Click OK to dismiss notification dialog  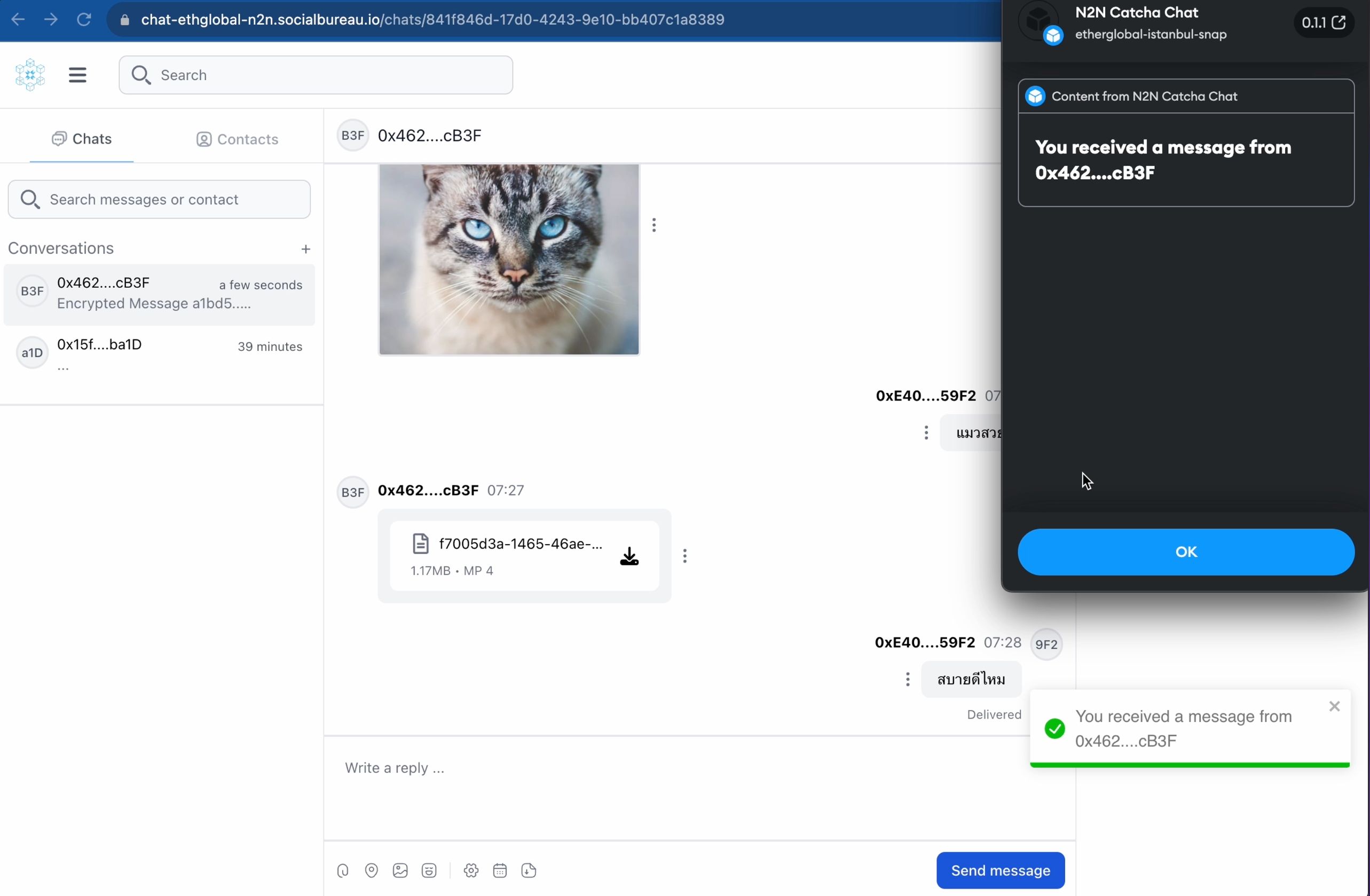click(x=1187, y=551)
